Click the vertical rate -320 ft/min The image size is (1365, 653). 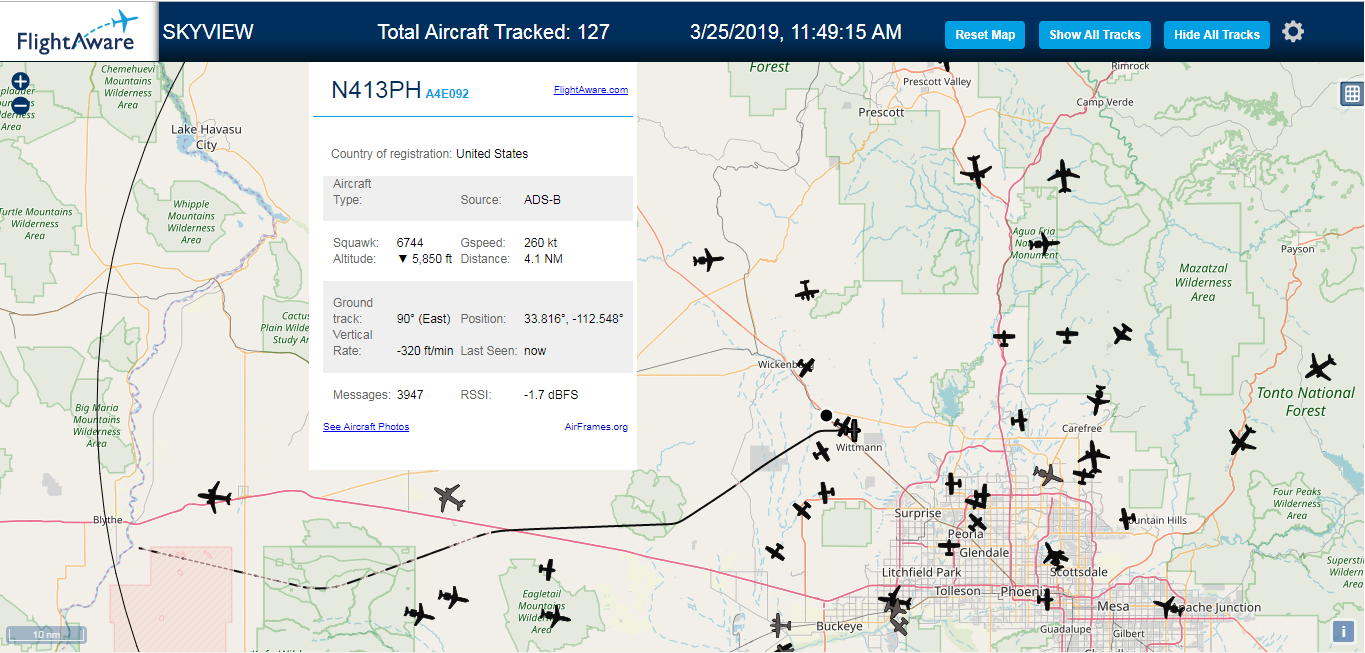click(x=425, y=351)
